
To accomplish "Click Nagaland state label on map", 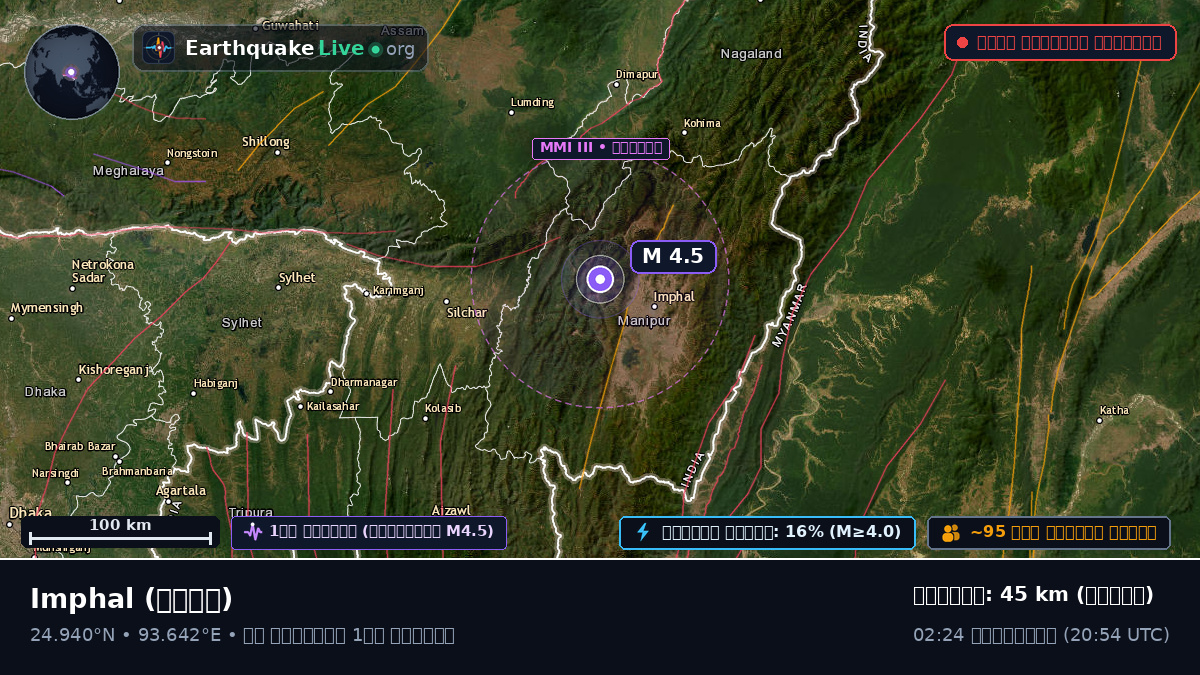I will [x=751, y=54].
